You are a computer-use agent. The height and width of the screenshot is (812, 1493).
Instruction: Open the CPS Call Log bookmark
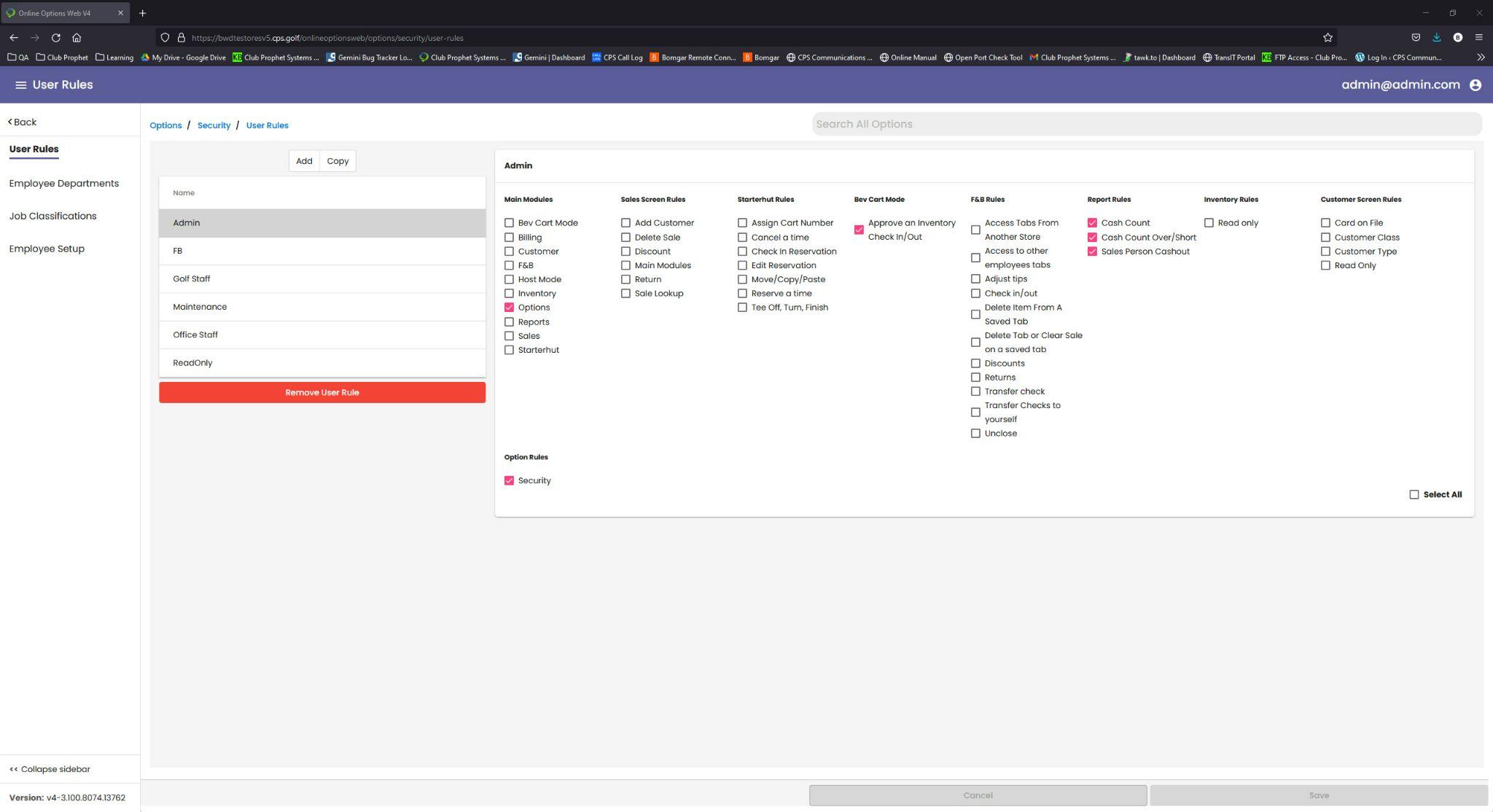click(617, 58)
